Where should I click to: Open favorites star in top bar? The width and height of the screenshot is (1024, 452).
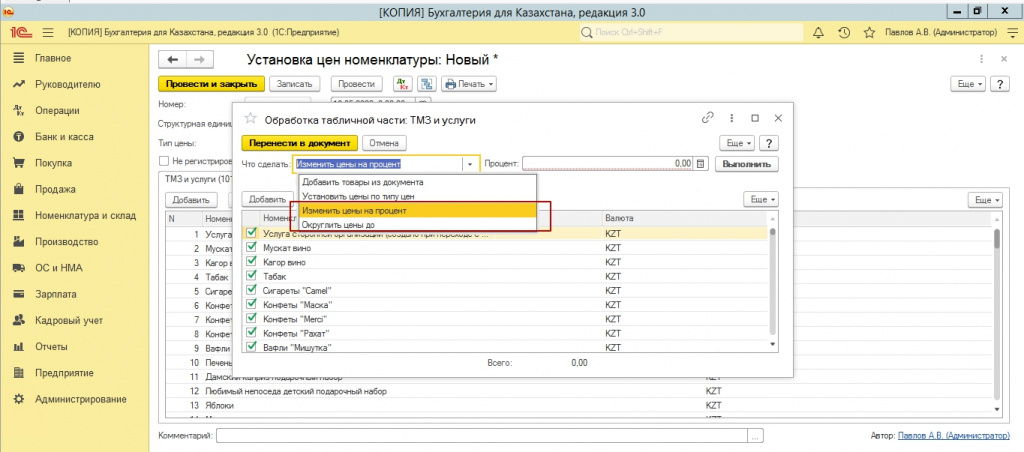(x=869, y=33)
